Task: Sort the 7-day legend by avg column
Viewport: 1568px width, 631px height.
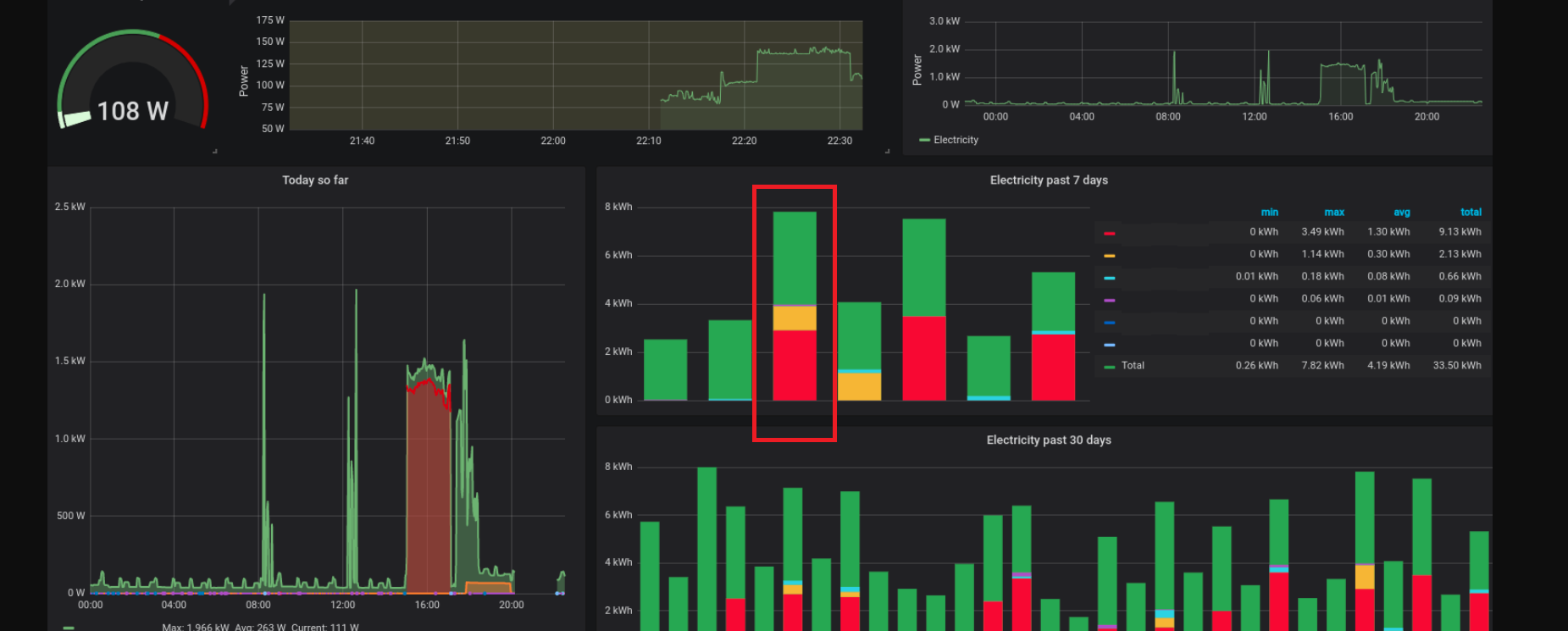Action: pyautogui.click(x=1402, y=213)
